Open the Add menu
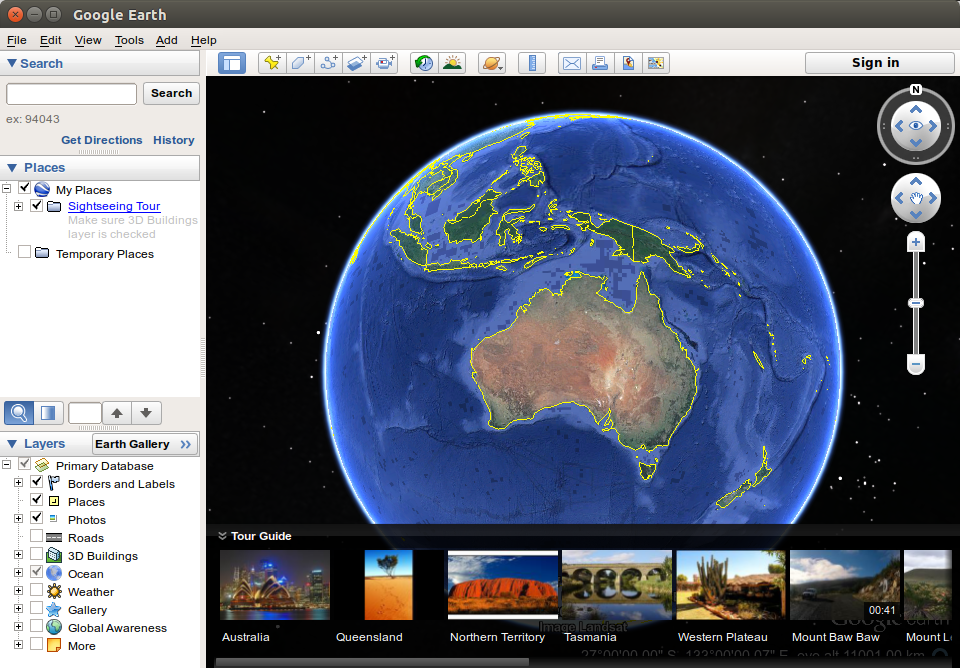The image size is (960, 668). tap(166, 40)
